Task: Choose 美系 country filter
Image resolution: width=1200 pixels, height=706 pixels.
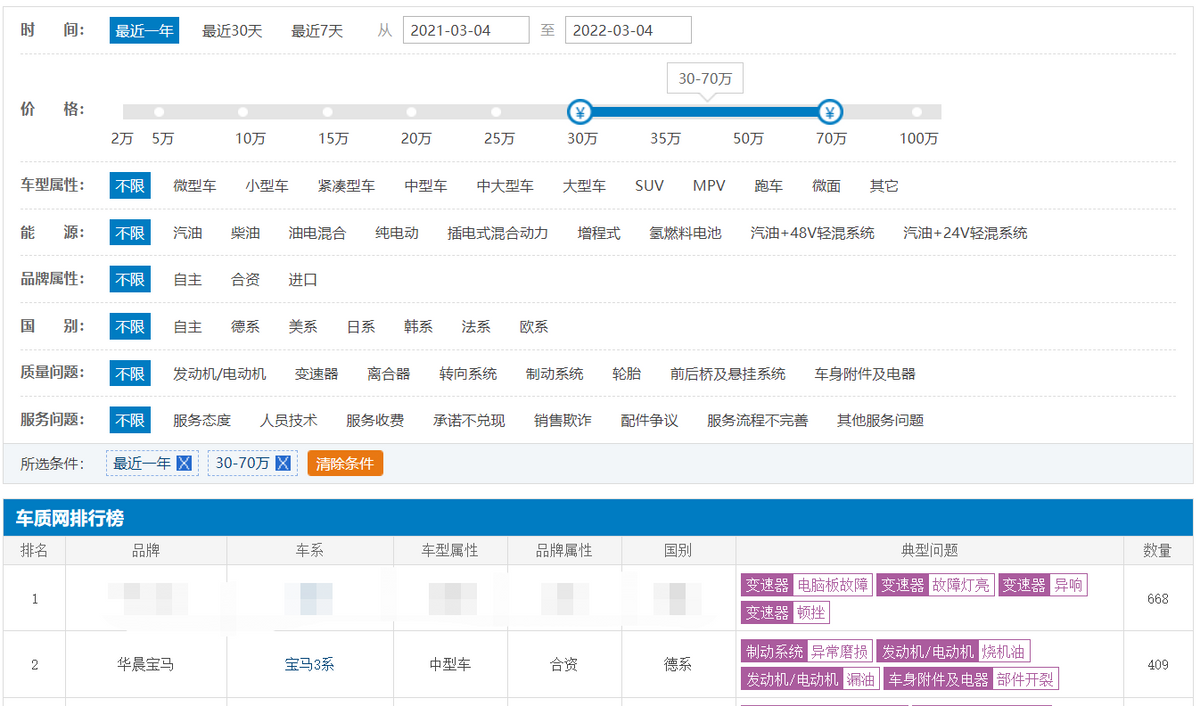Action: (x=303, y=327)
